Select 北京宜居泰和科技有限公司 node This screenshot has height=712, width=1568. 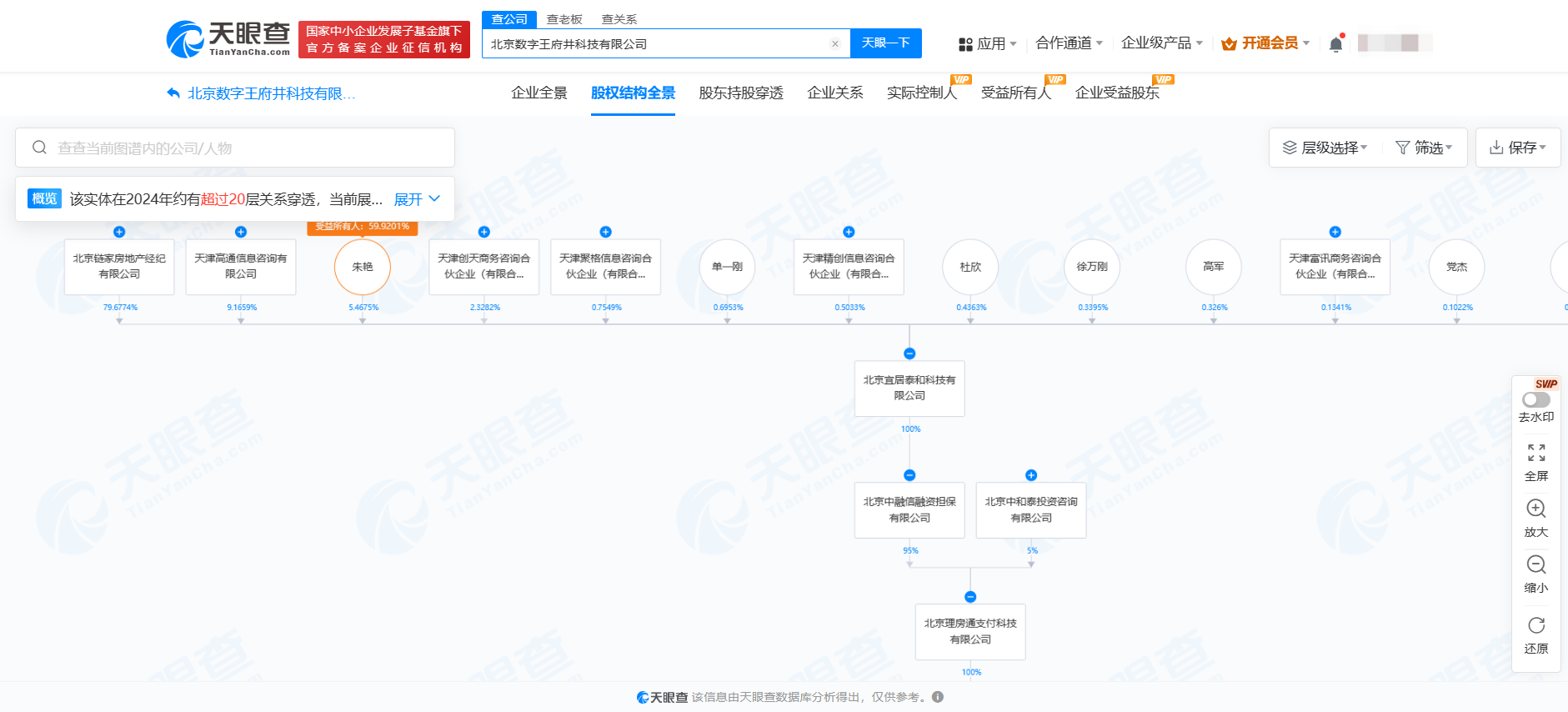[x=909, y=389]
